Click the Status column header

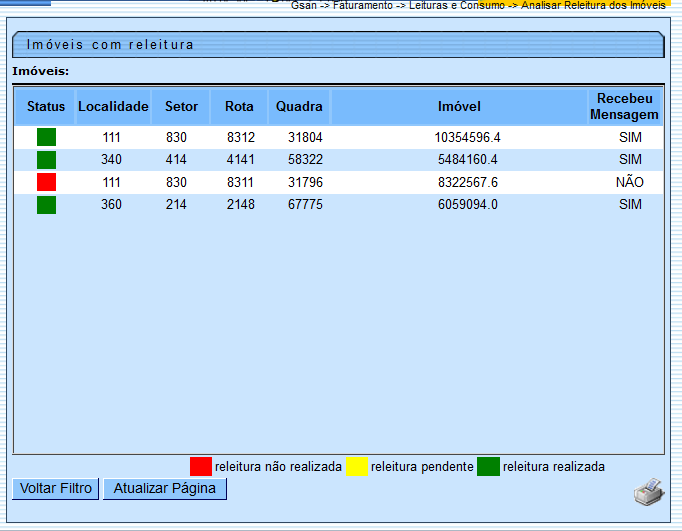tap(46, 107)
